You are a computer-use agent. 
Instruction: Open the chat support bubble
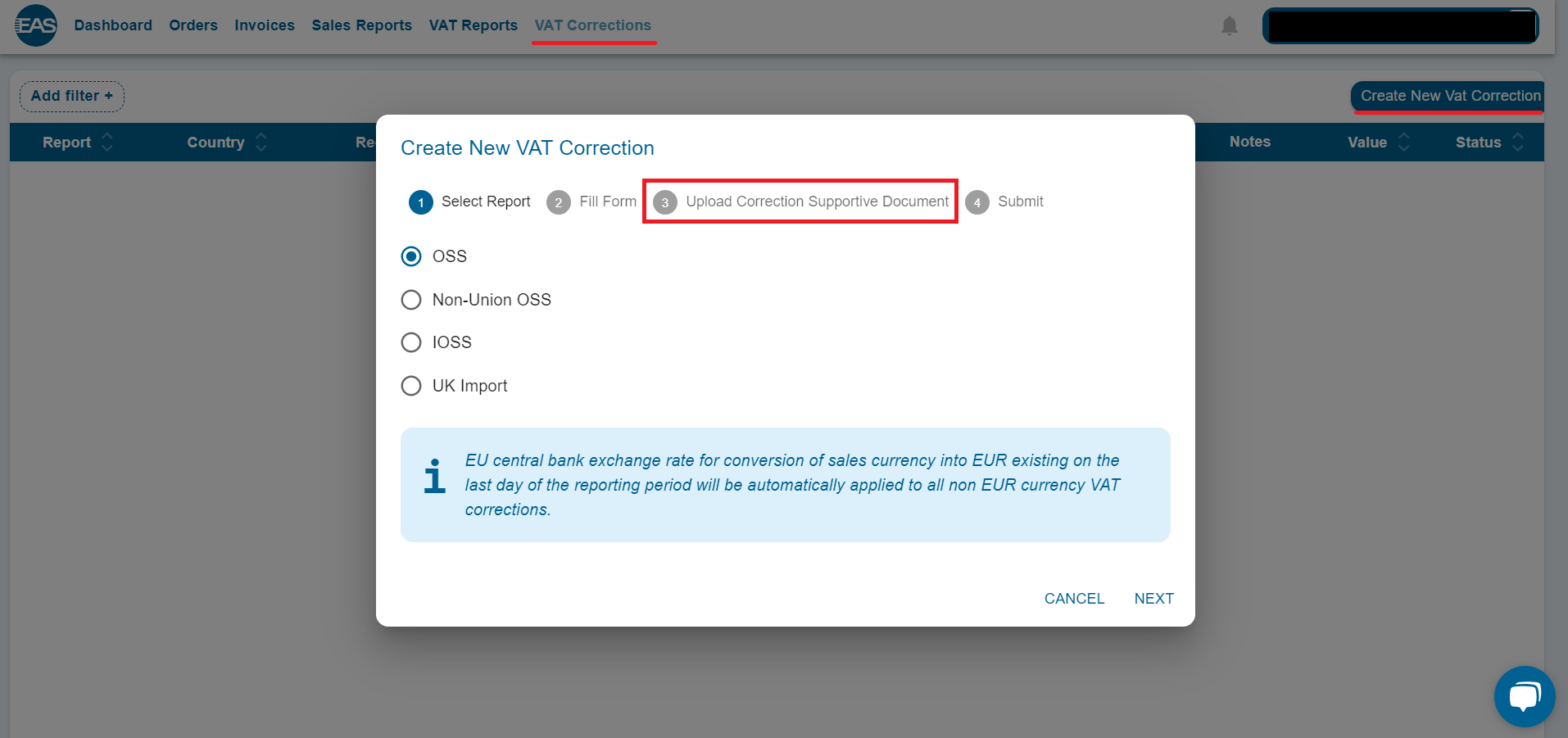tap(1524, 696)
